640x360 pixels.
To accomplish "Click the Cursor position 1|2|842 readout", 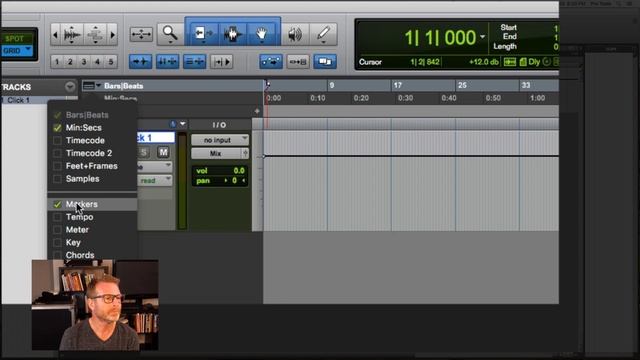I will pyautogui.click(x=425, y=62).
